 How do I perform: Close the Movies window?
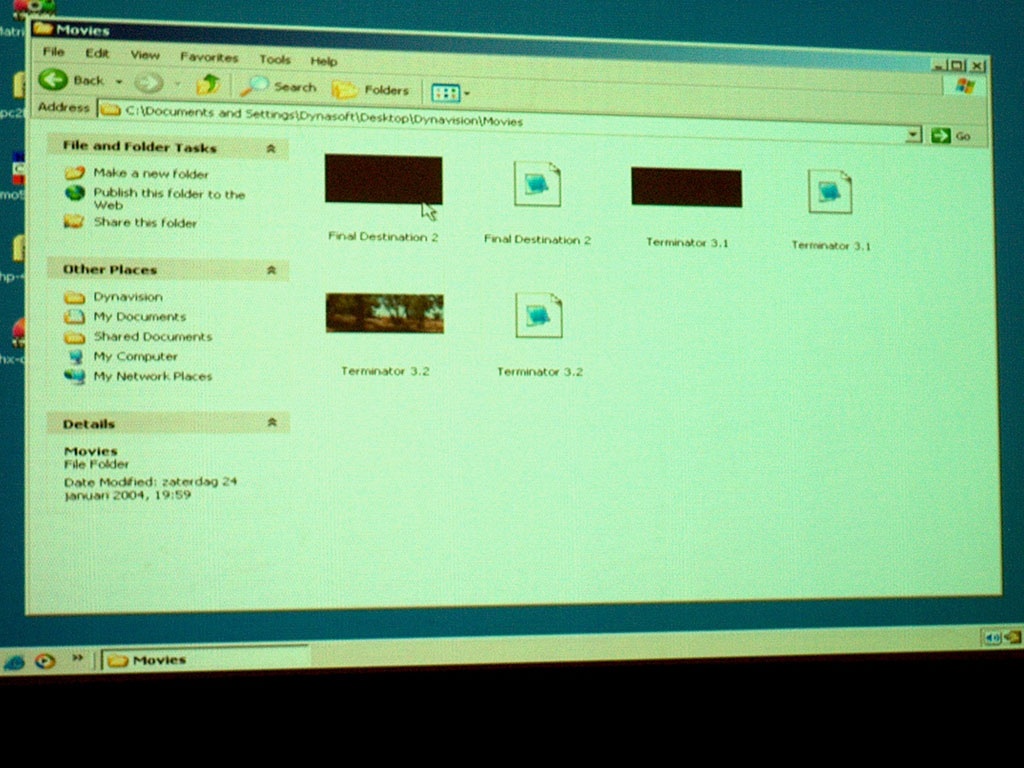click(x=977, y=66)
